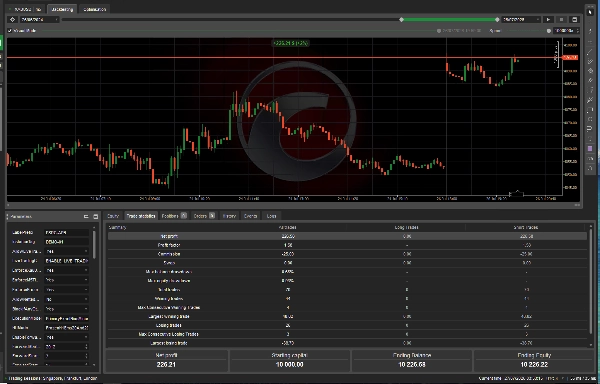Click the Long trades column header
The image size is (600, 384).
click(x=406, y=227)
